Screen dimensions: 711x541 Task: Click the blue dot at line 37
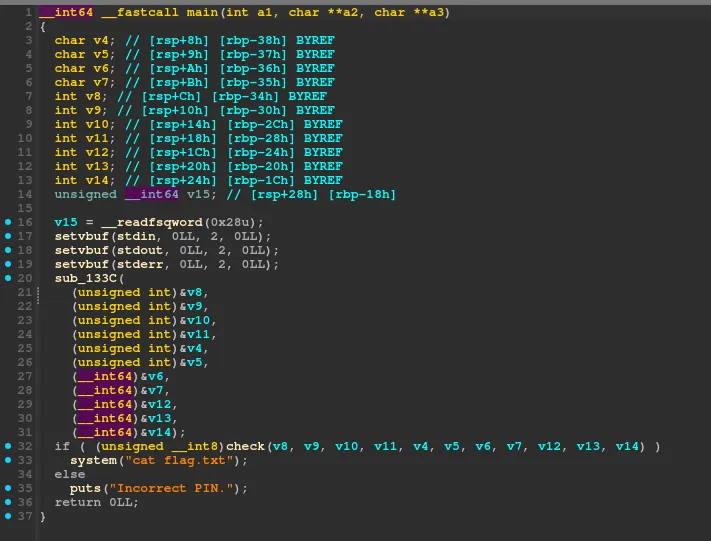pos(9,516)
